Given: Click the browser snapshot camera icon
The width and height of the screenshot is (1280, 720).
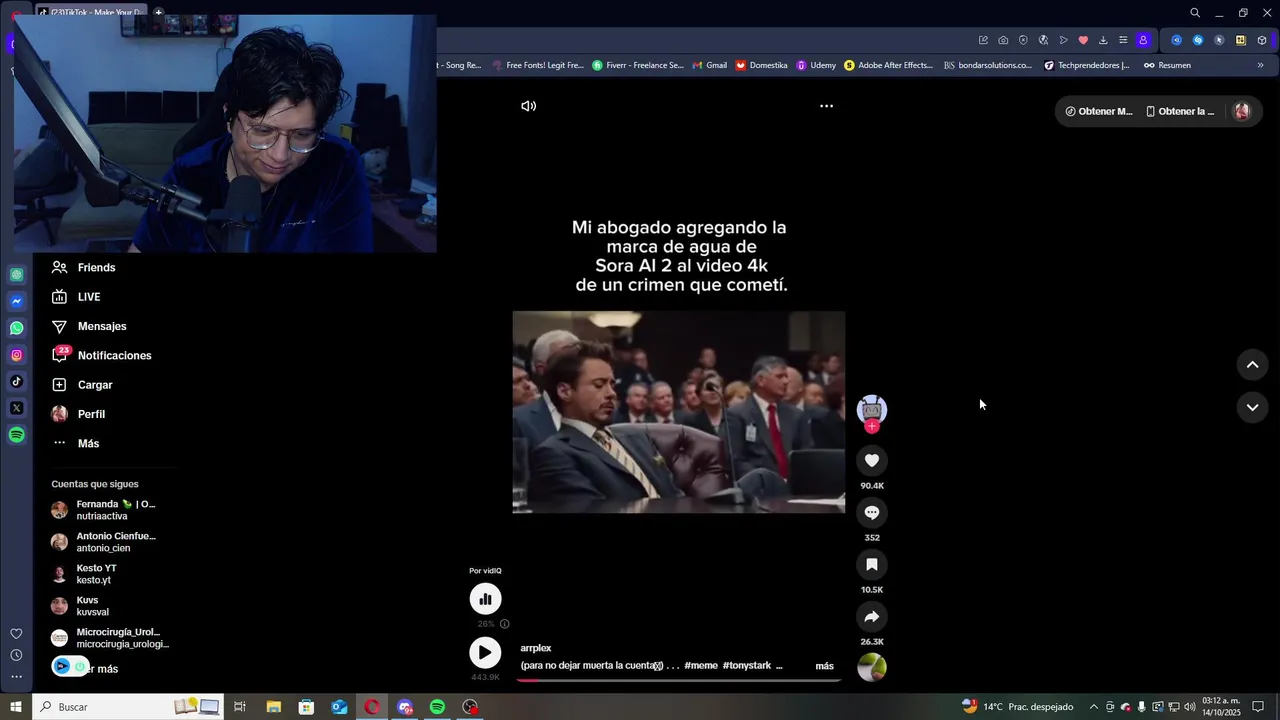Looking at the screenshot, I should coord(1003,40).
